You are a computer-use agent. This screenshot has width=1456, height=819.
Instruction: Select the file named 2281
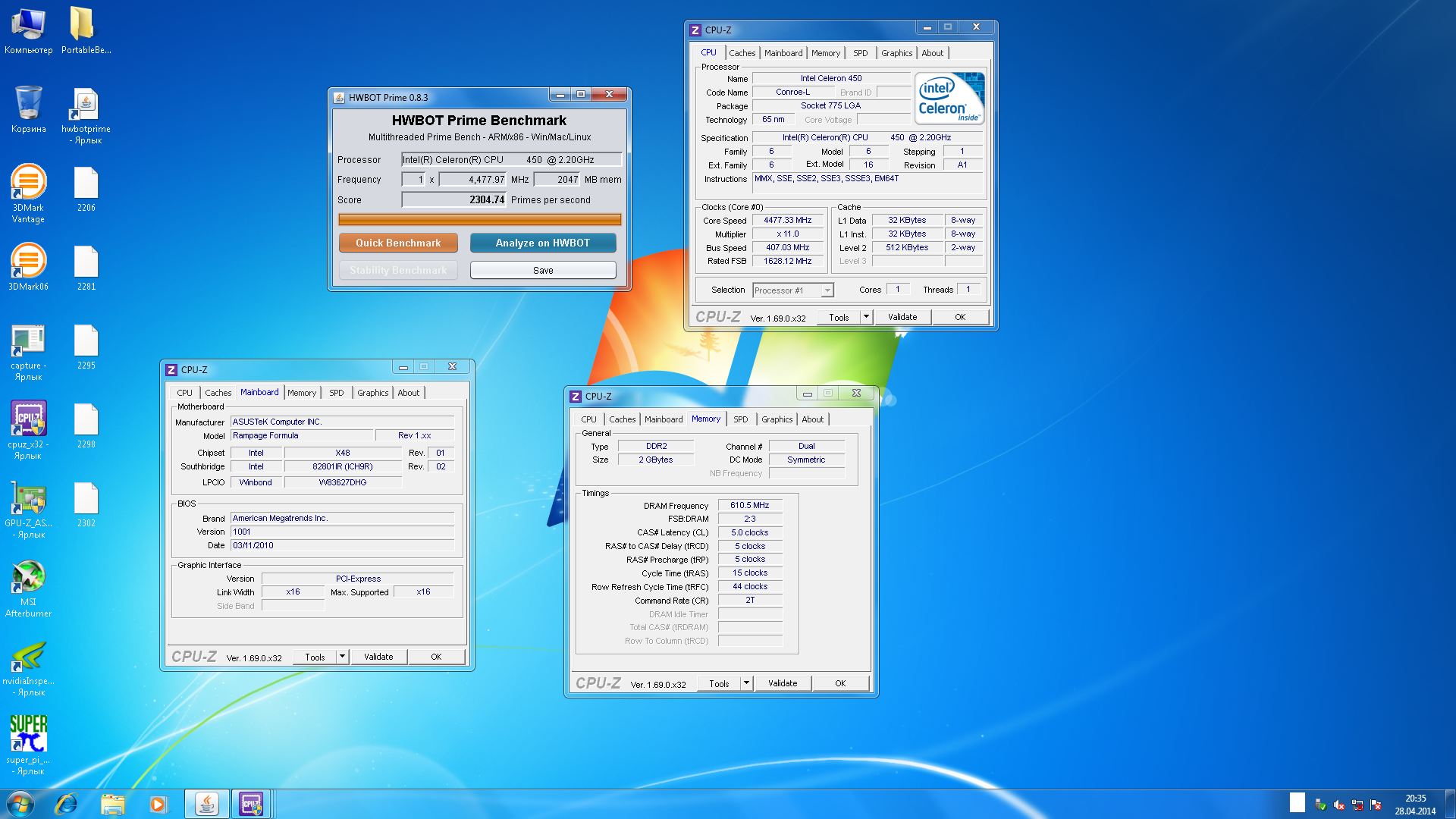(x=86, y=268)
